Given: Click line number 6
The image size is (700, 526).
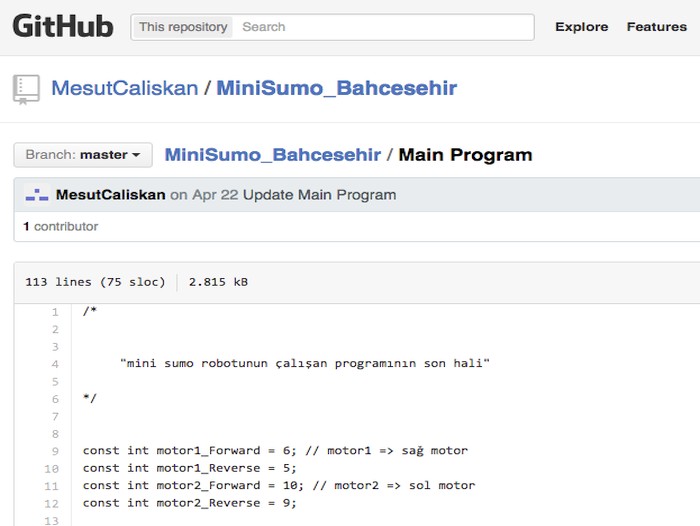Looking at the screenshot, I should 55,399.
